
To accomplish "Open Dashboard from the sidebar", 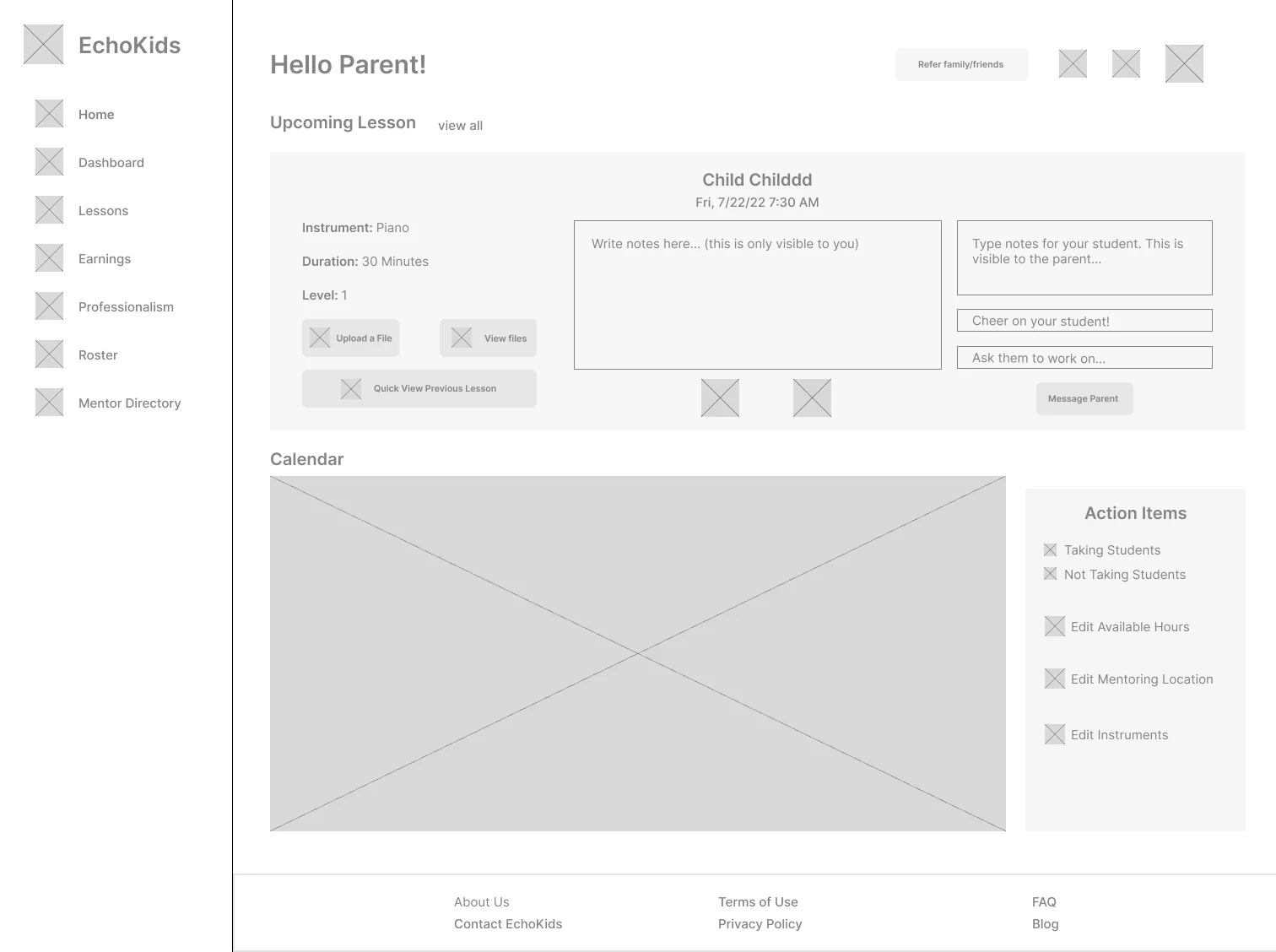I will pos(111,163).
